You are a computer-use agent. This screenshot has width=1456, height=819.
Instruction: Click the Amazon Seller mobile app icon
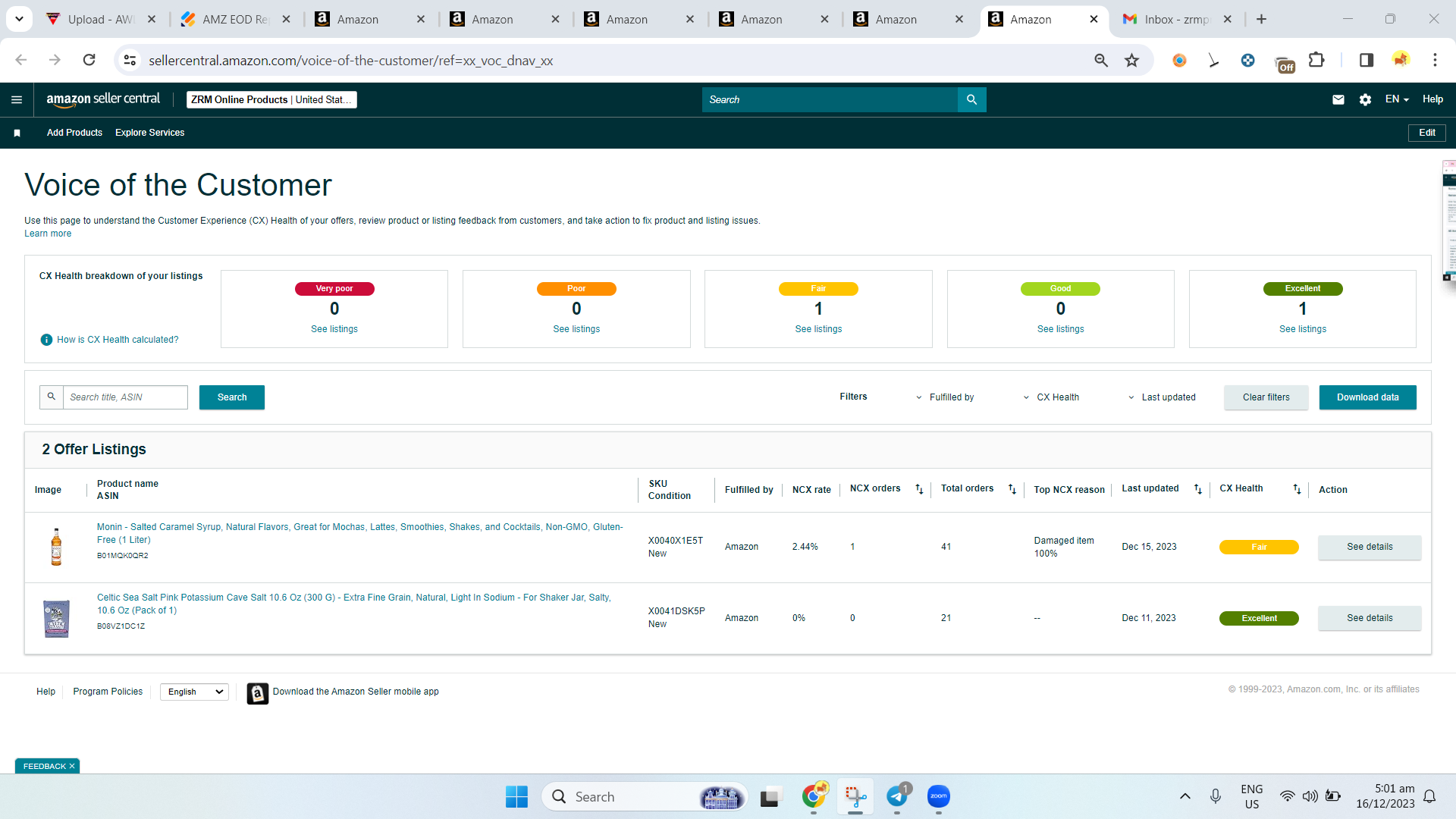258,693
